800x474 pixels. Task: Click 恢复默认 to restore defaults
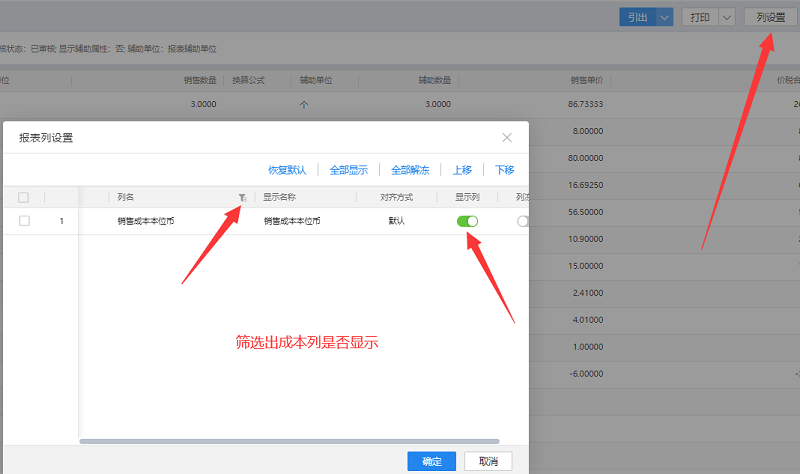click(x=287, y=170)
